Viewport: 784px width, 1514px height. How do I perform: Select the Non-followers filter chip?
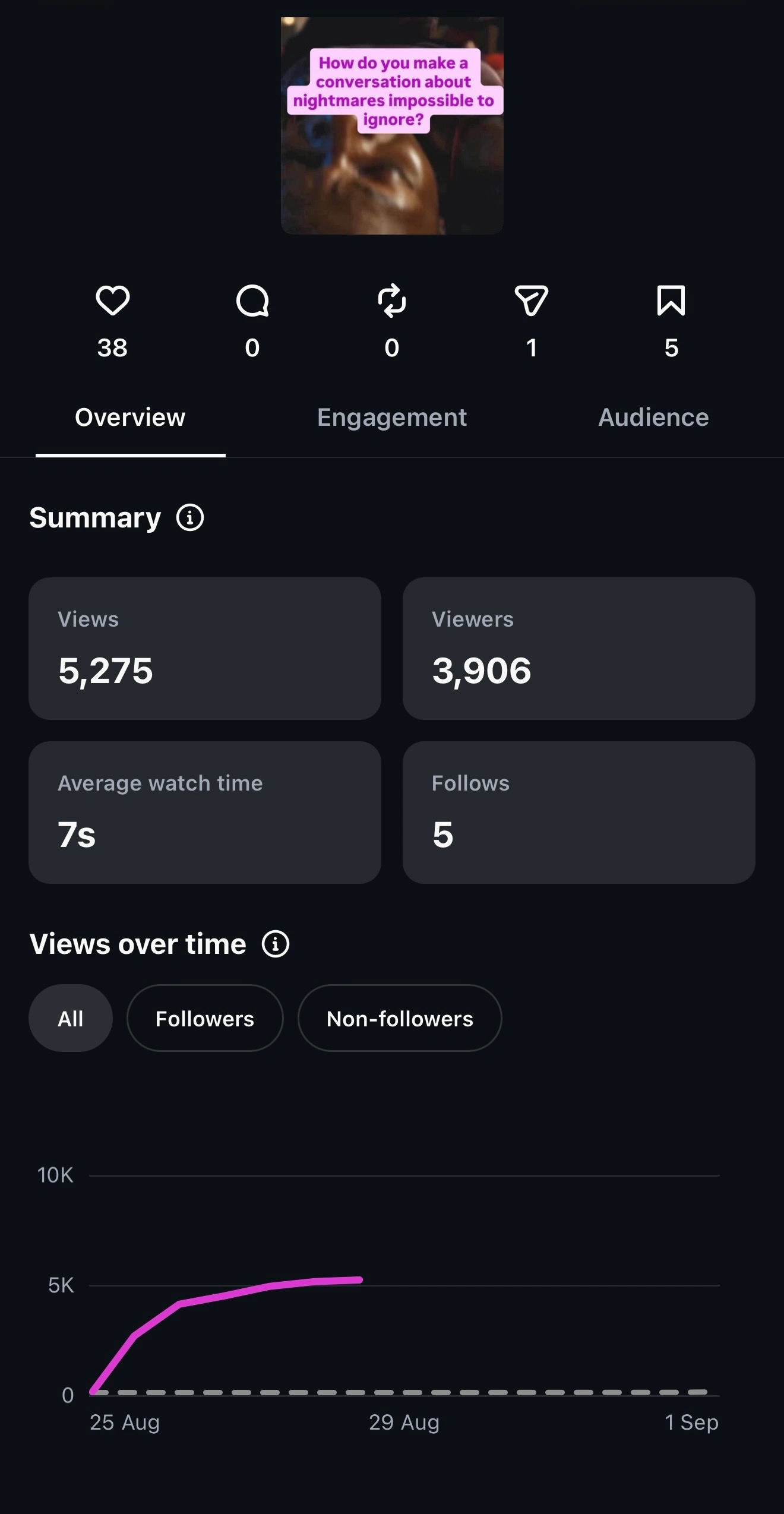click(x=400, y=1018)
